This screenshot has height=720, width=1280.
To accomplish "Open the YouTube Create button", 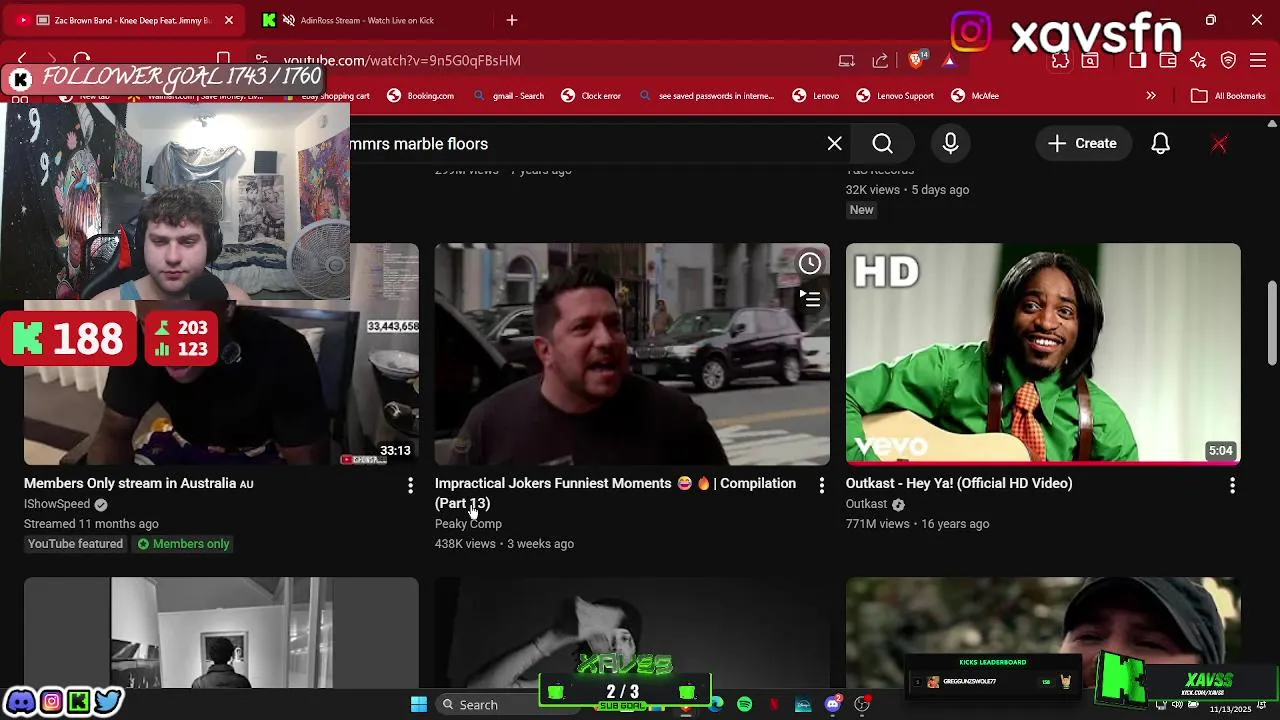I will click(x=1083, y=144).
